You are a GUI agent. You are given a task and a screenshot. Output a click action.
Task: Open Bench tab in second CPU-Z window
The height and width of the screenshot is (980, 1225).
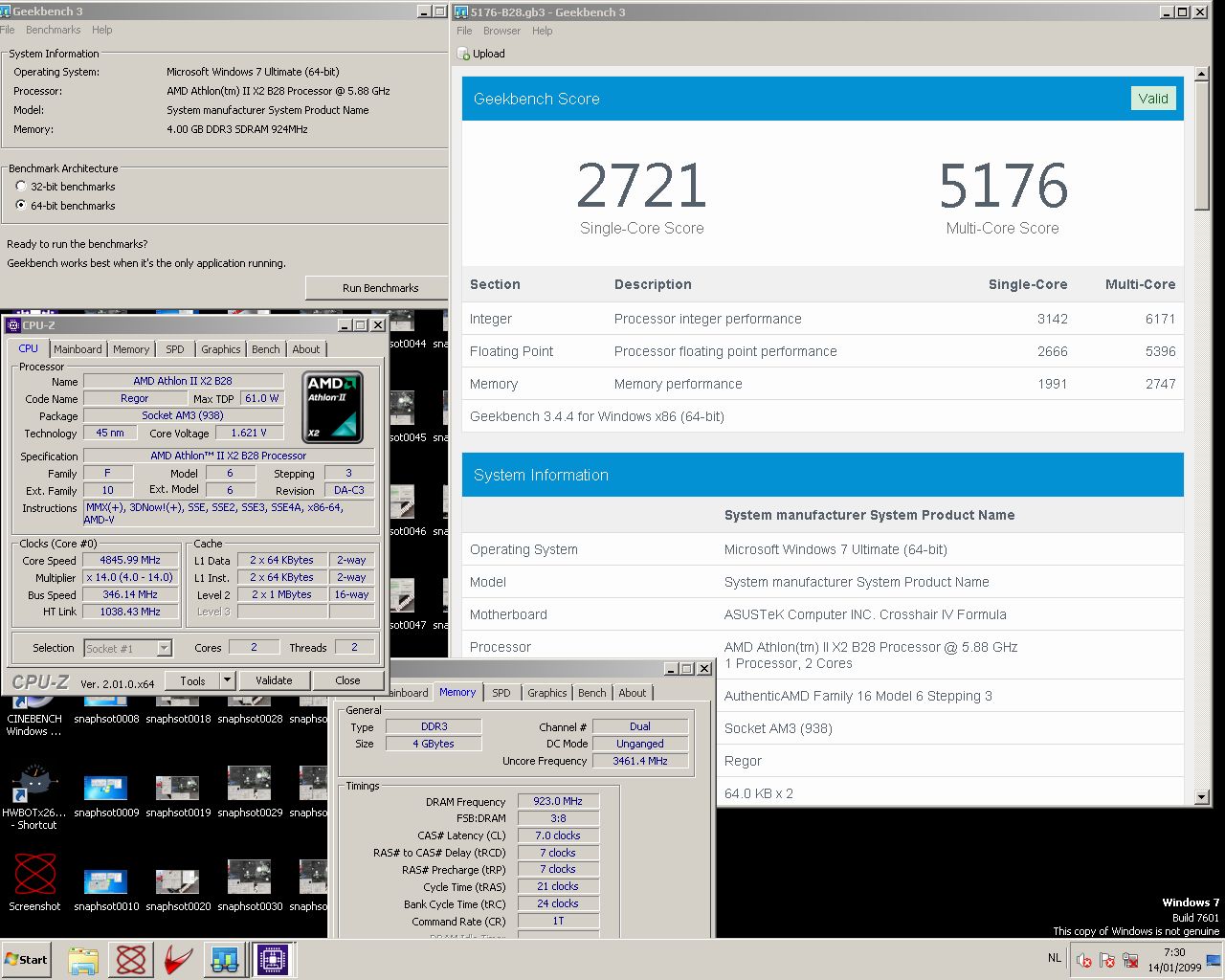(x=592, y=693)
